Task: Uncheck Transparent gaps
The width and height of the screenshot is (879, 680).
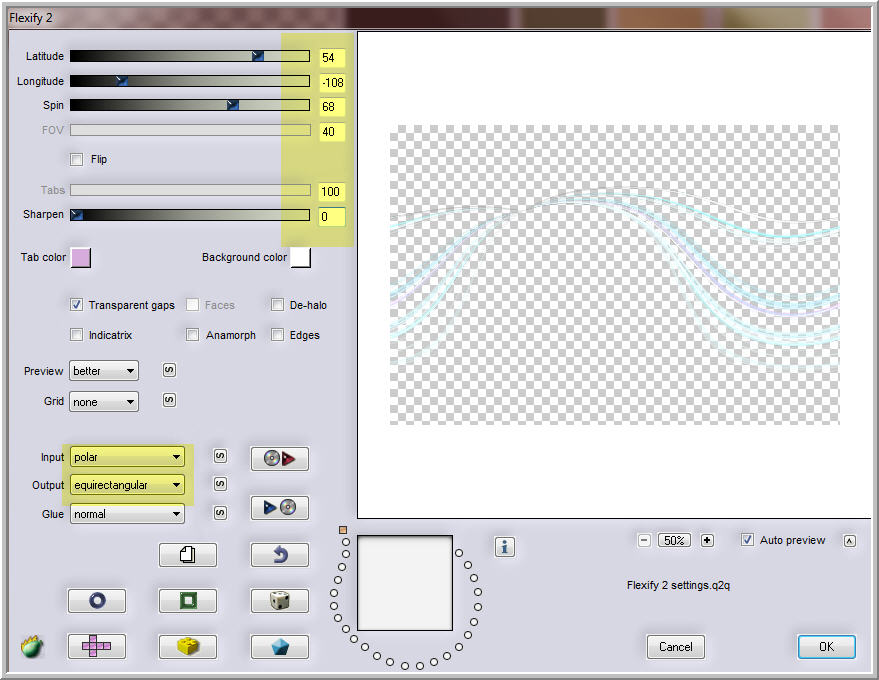Action: (76, 304)
